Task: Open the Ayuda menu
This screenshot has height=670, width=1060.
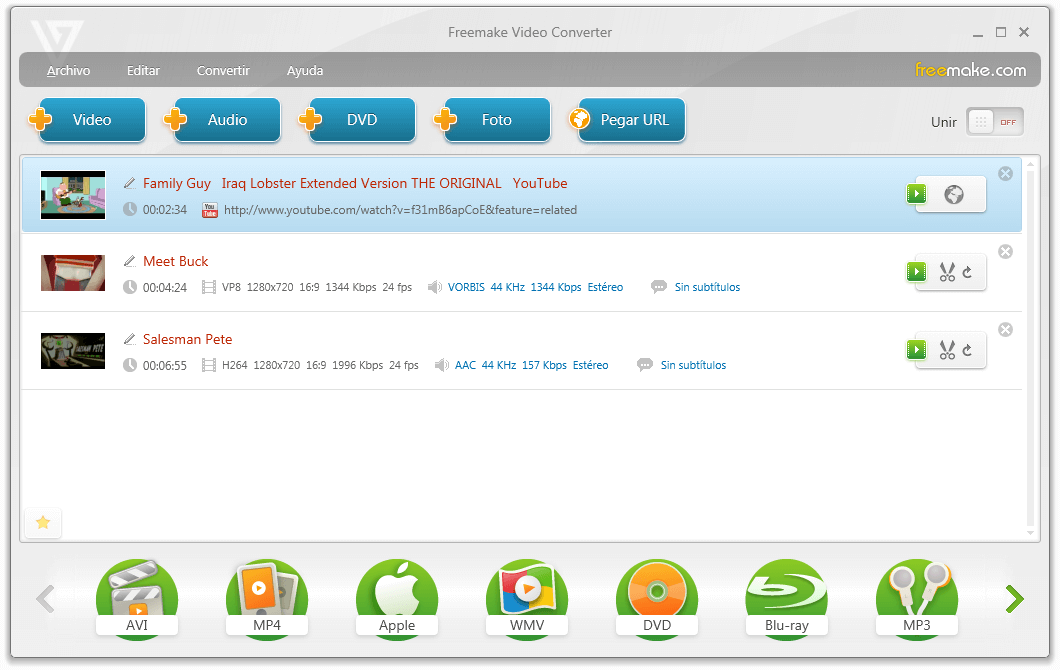Action: point(305,70)
